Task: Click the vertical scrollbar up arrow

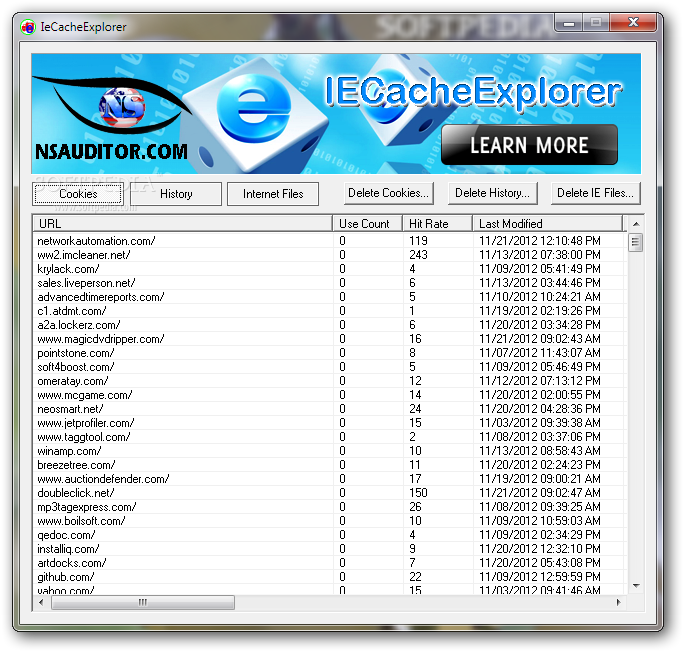Action: coord(636,224)
